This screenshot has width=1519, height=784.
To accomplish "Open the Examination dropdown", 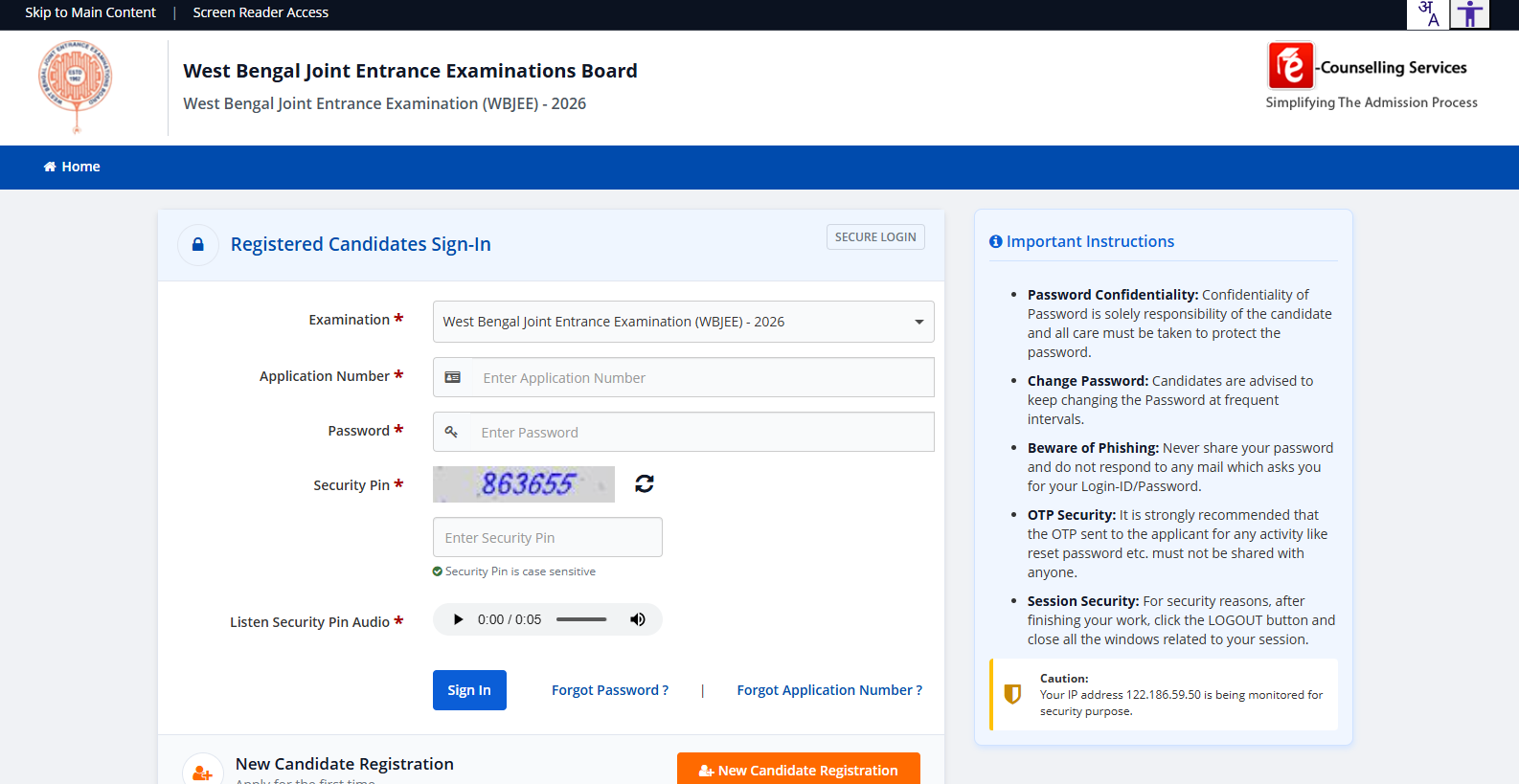I will tap(683, 322).
